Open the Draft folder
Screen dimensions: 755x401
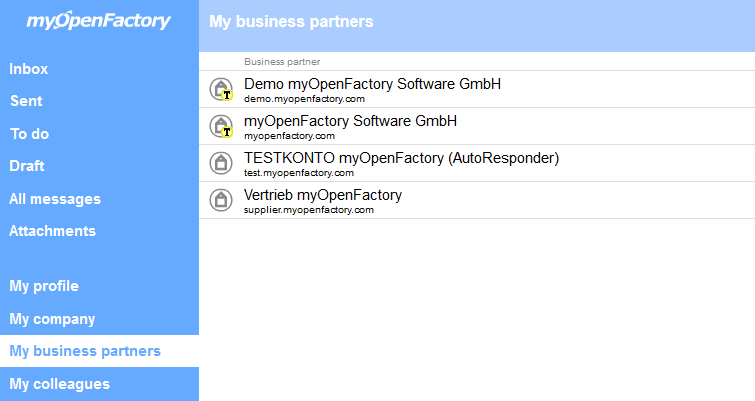(x=27, y=166)
